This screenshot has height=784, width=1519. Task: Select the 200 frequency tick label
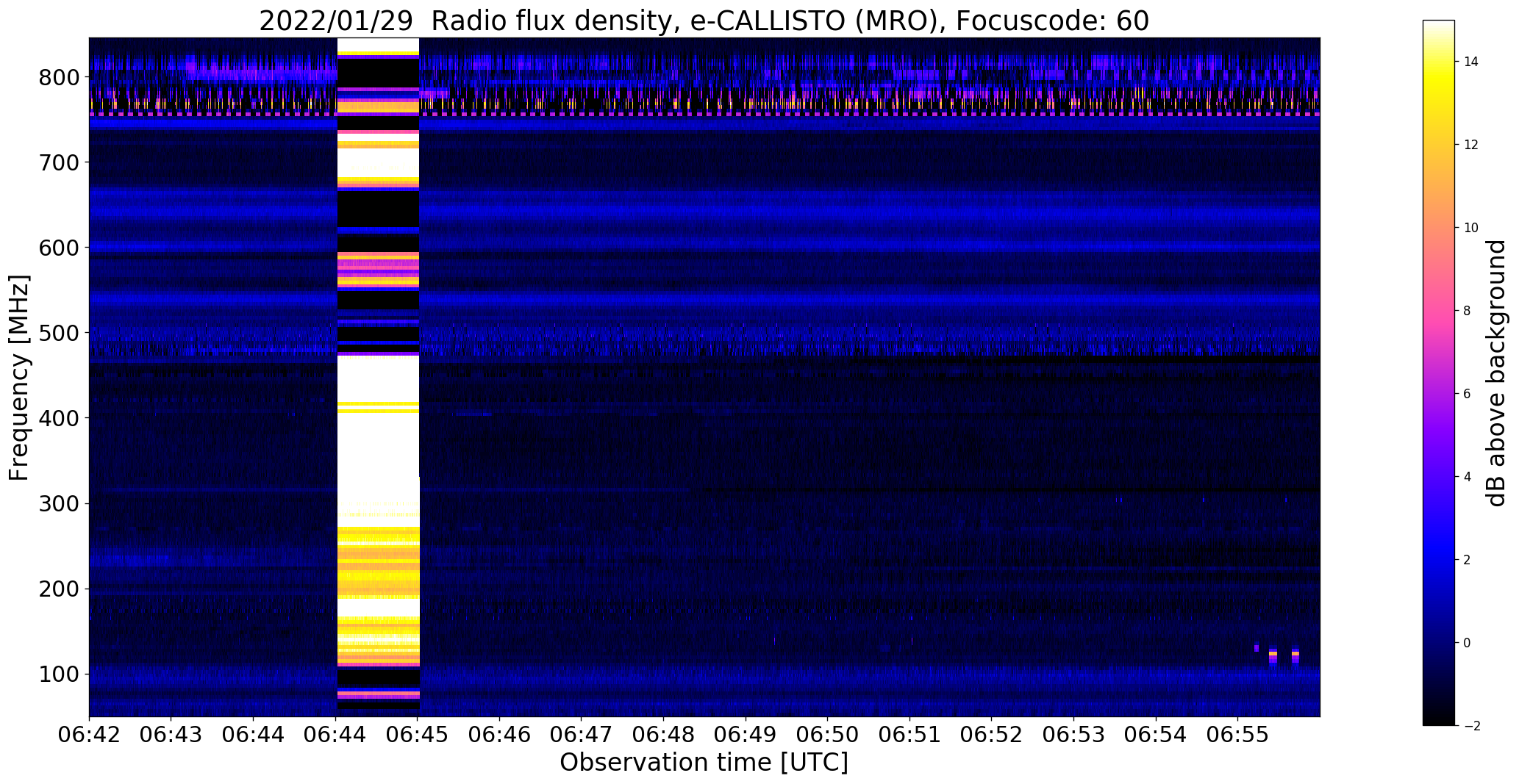pyautogui.click(x=60, y=589)
